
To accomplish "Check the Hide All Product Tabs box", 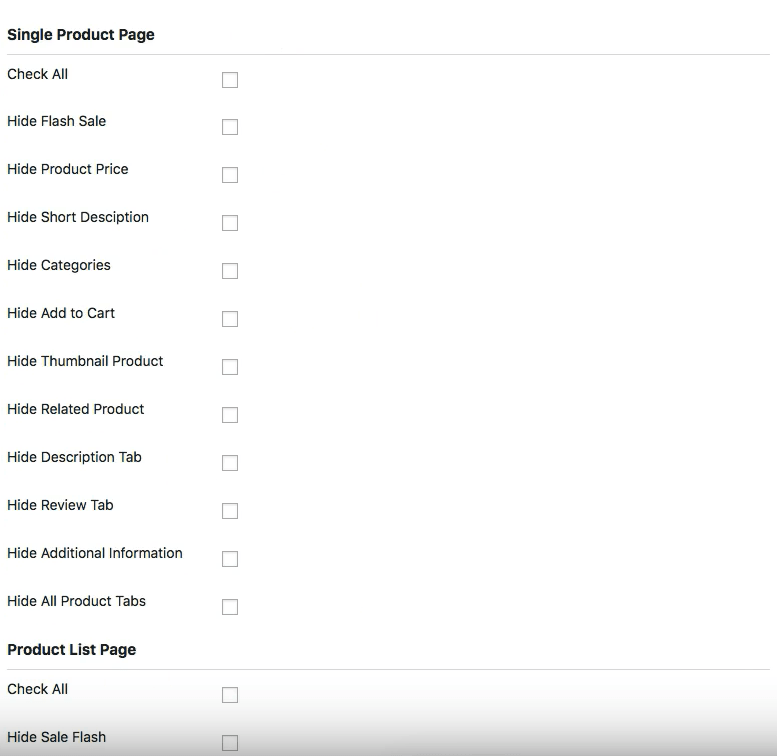I will [230, 607].
